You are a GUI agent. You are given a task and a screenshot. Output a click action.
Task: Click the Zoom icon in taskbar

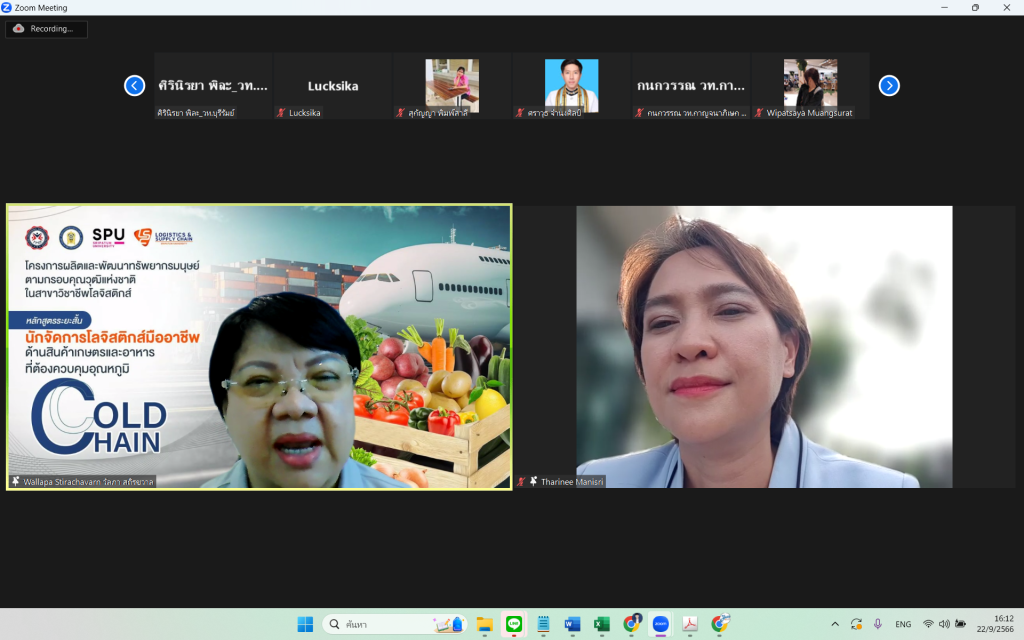coord(661,624)
